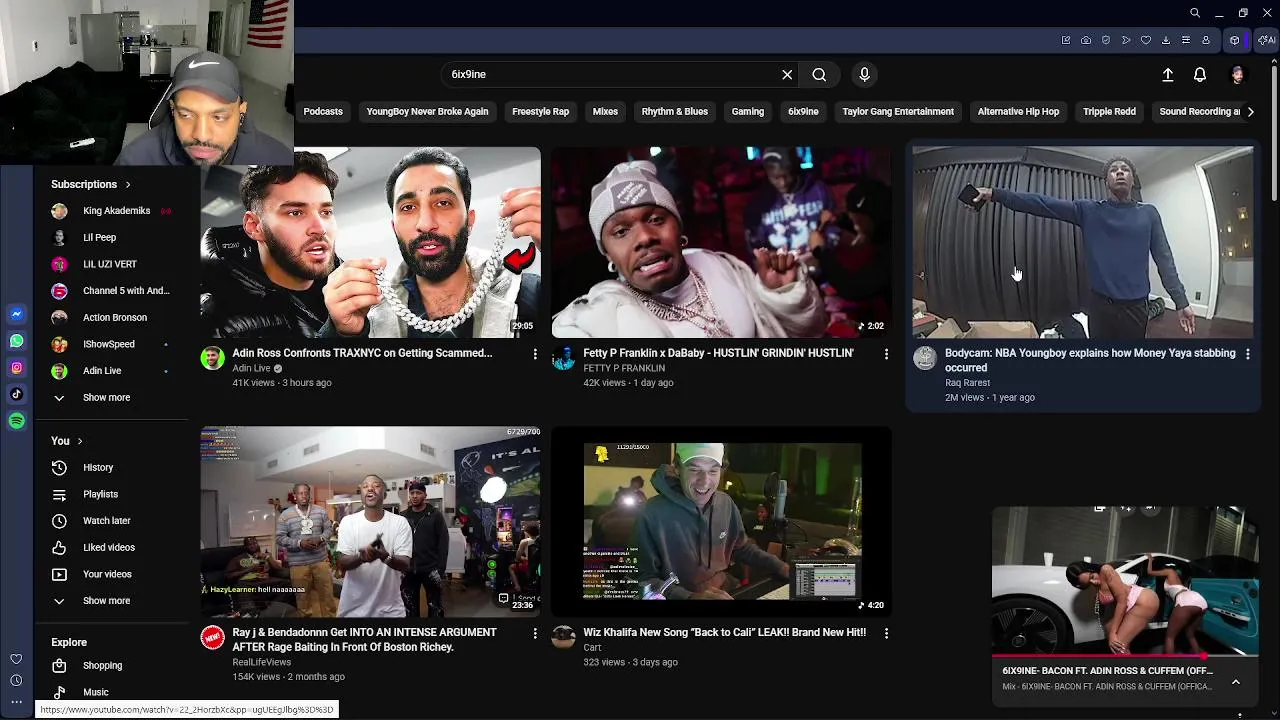This screenshot has height=720, width=1280.
Task: Open options menu for Adin Ross Confronts video
Action: (x=535, y=354)
